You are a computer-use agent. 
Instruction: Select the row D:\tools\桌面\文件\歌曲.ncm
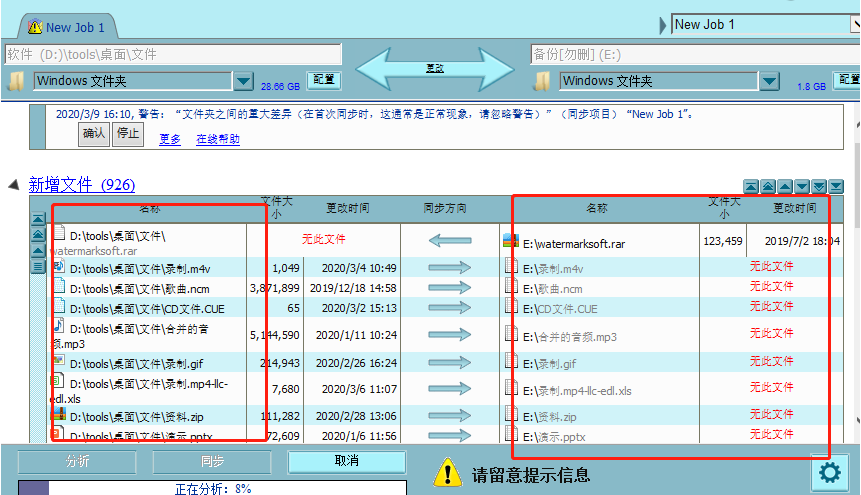[139, 288]
